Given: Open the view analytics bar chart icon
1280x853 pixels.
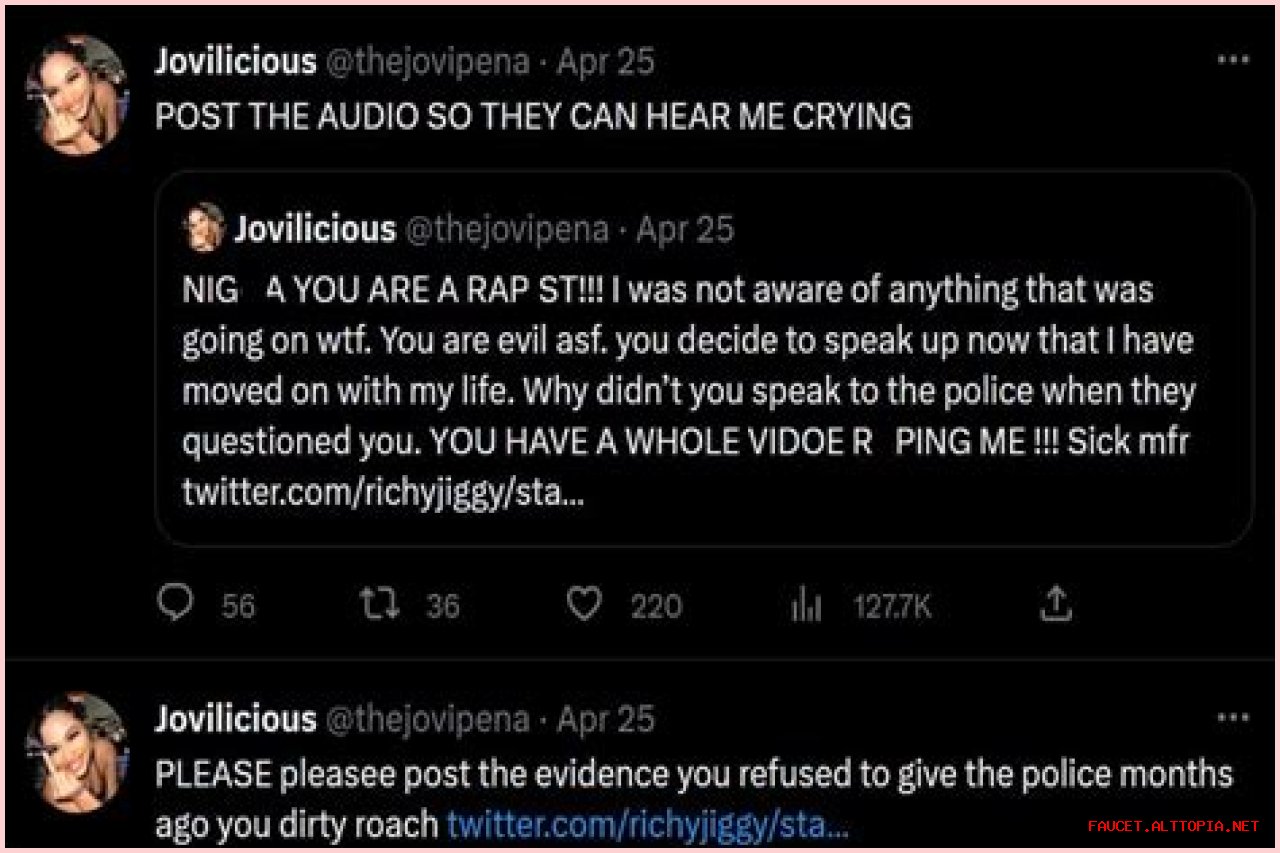Looking at the screenshot, I should (x=806, y=605).
